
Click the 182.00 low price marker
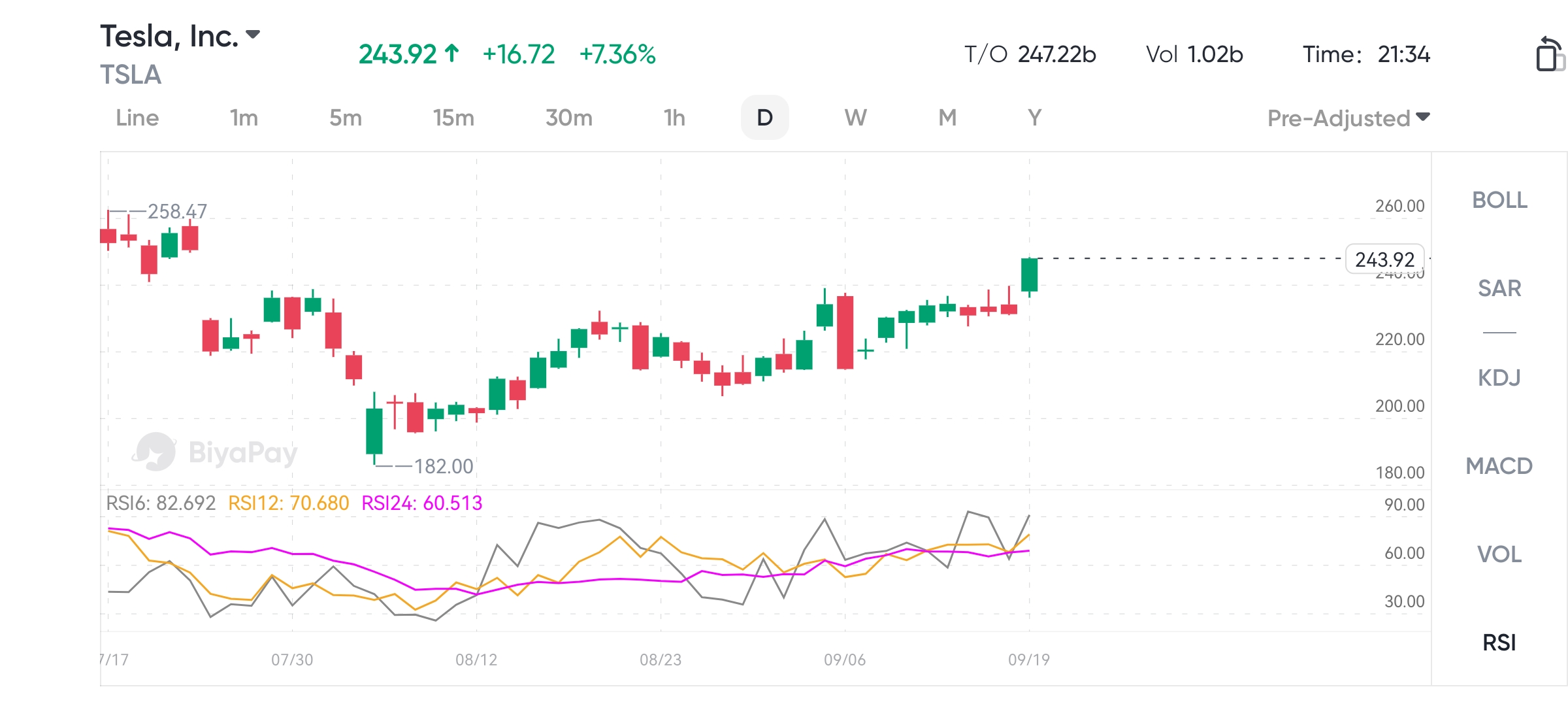[x=444, y=466]
